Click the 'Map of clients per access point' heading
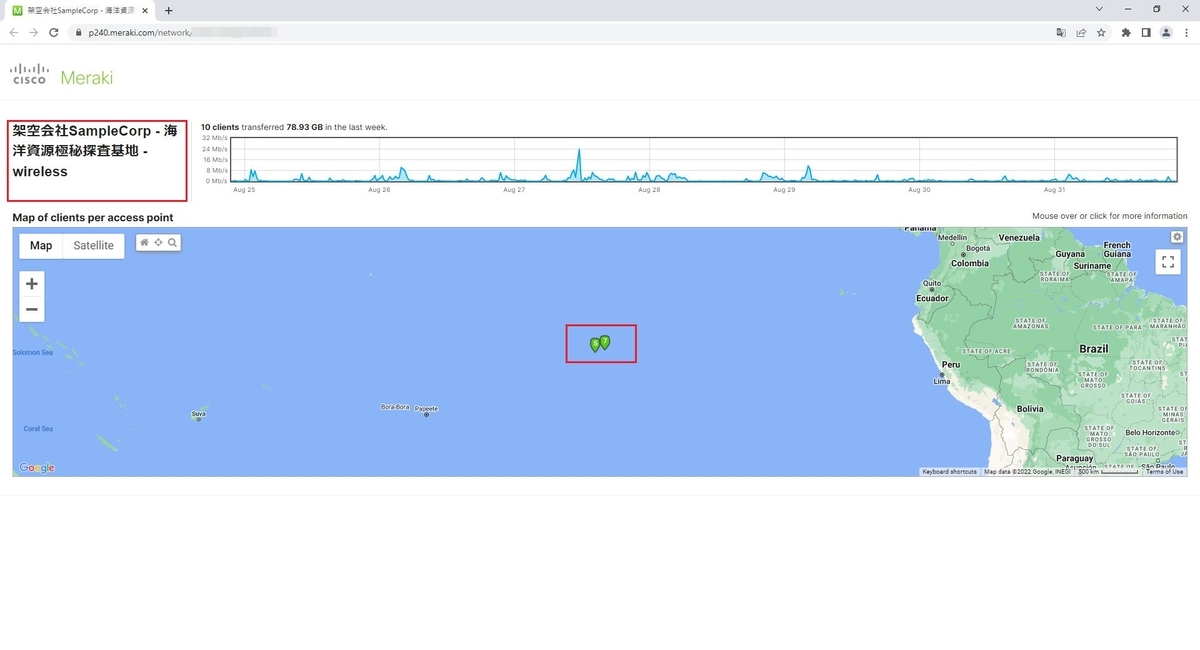 click(93, 217)
